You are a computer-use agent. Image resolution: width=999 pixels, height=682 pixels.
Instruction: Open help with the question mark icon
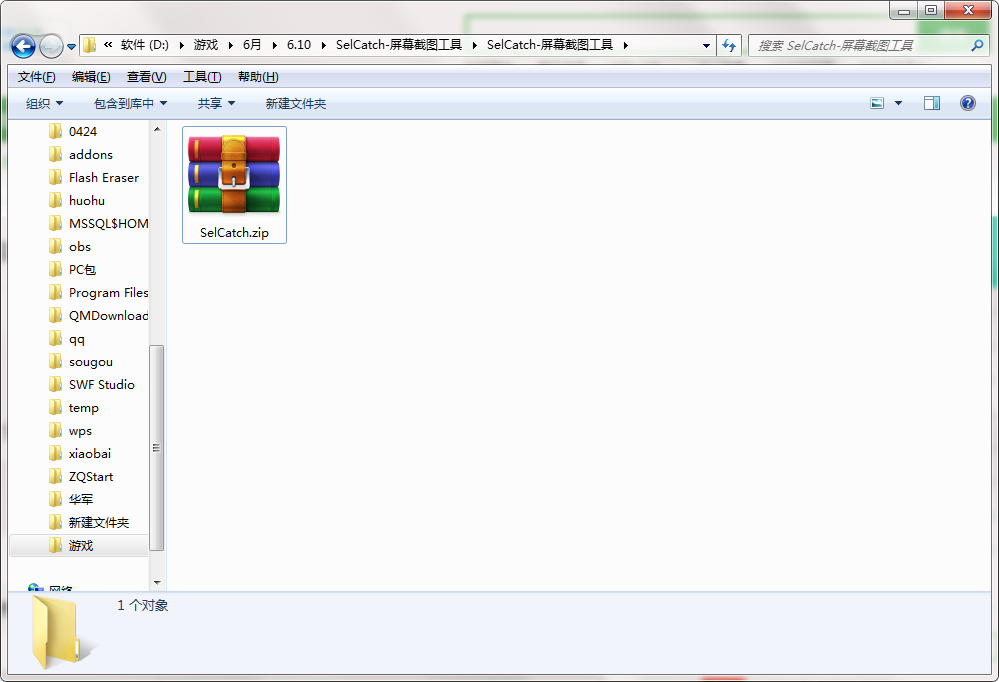coord(967,103)
